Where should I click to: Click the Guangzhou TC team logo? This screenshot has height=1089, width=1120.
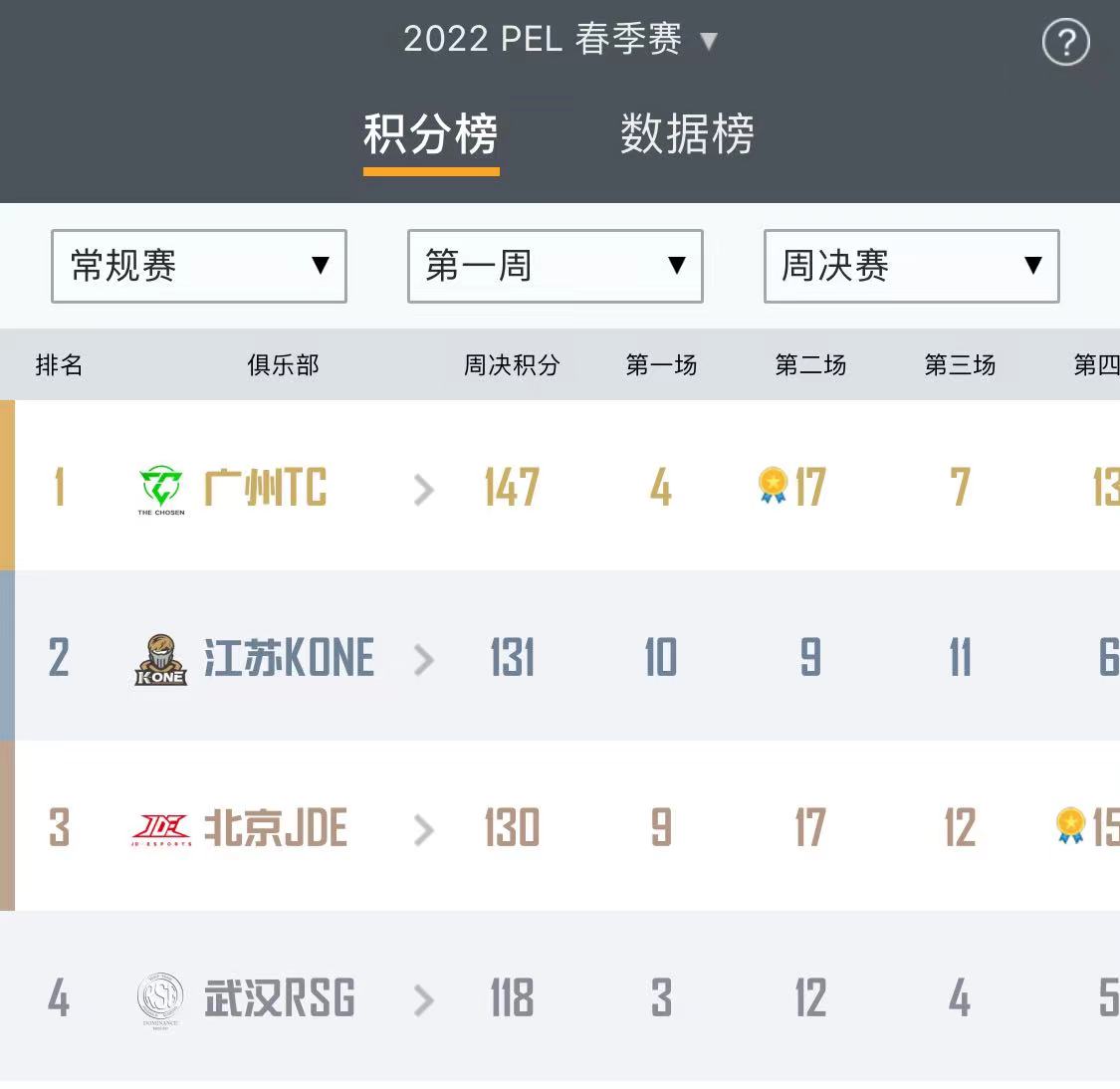tap(161, 488)
